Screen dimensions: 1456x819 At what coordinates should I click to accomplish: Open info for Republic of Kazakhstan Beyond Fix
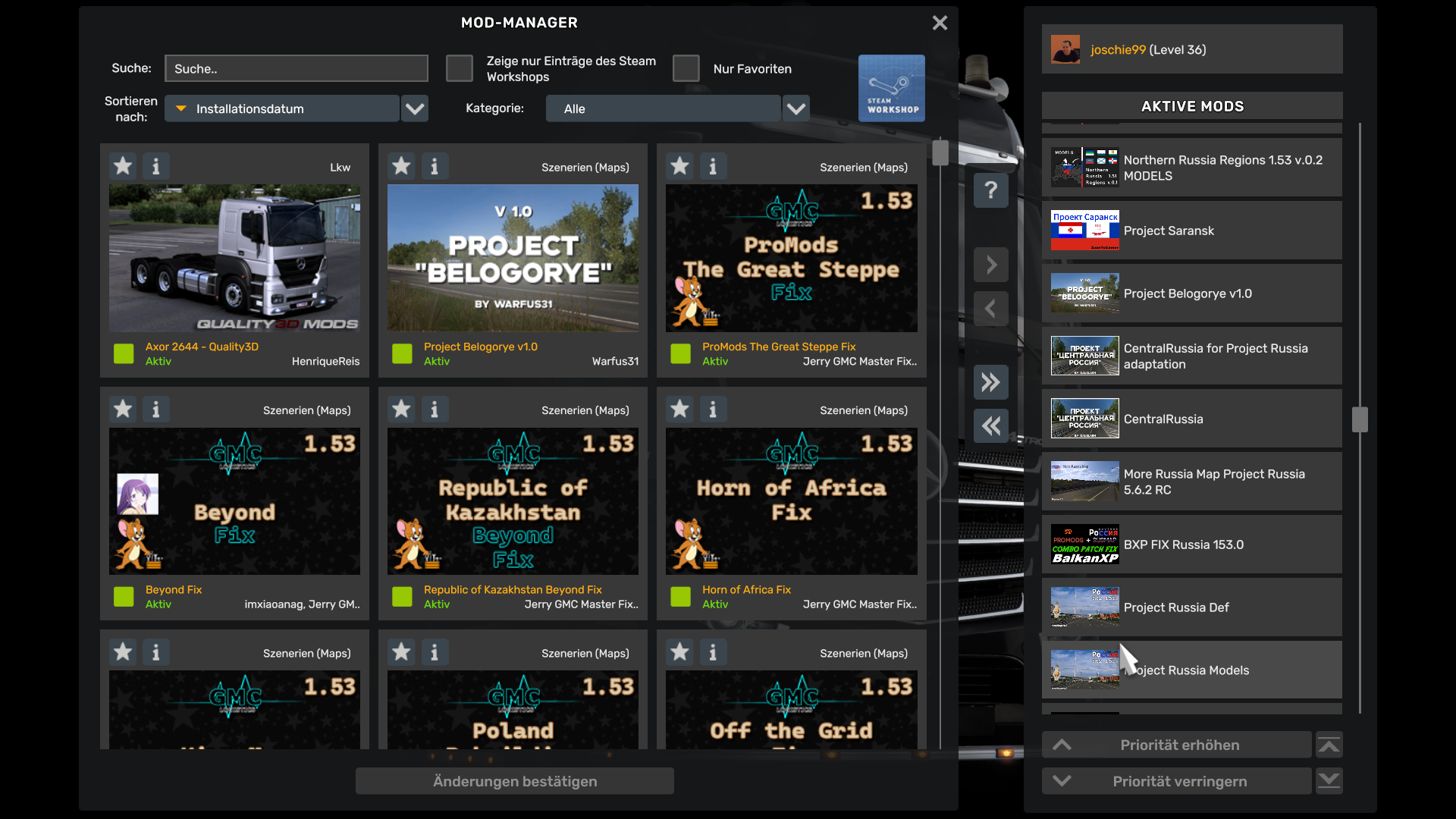(435, 409)
